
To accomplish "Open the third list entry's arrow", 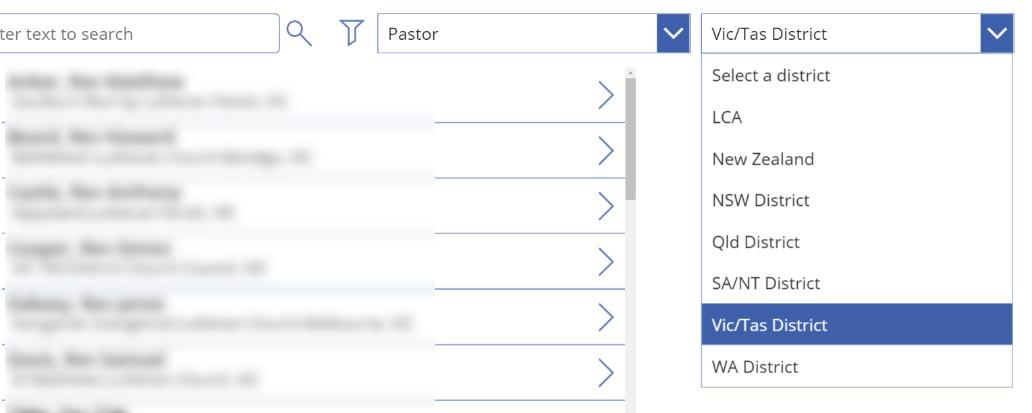I will tap(606, 206).
